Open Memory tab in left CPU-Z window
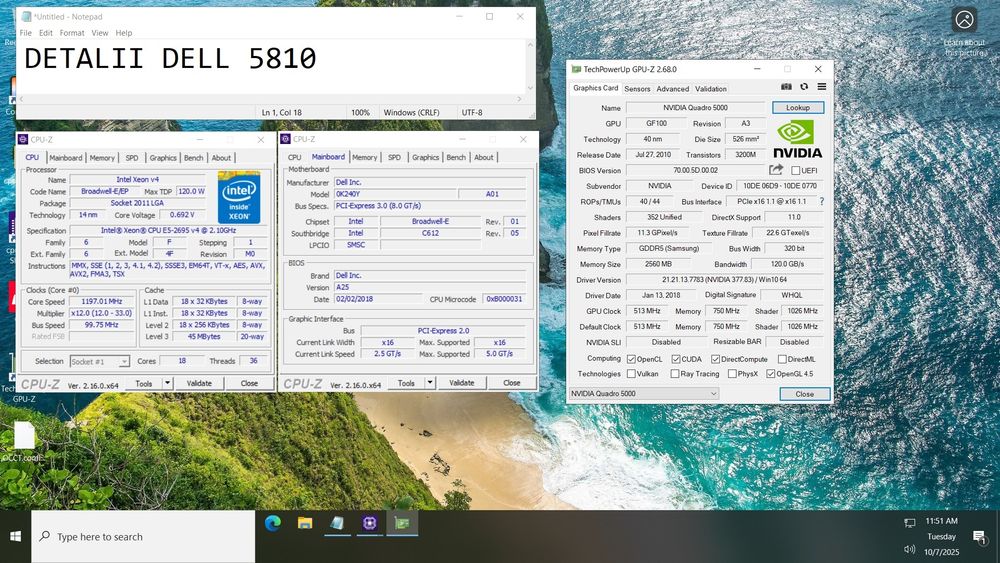The width and height of the screenshot is (1000, 563). [x=102, y=157]
